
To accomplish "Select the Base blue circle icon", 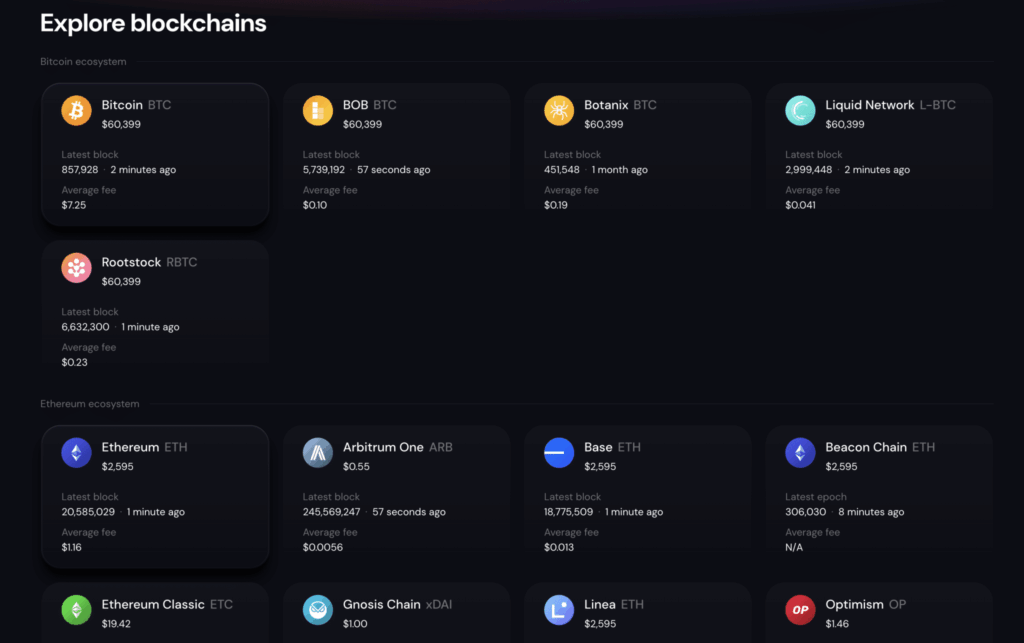I will [559, 452].
